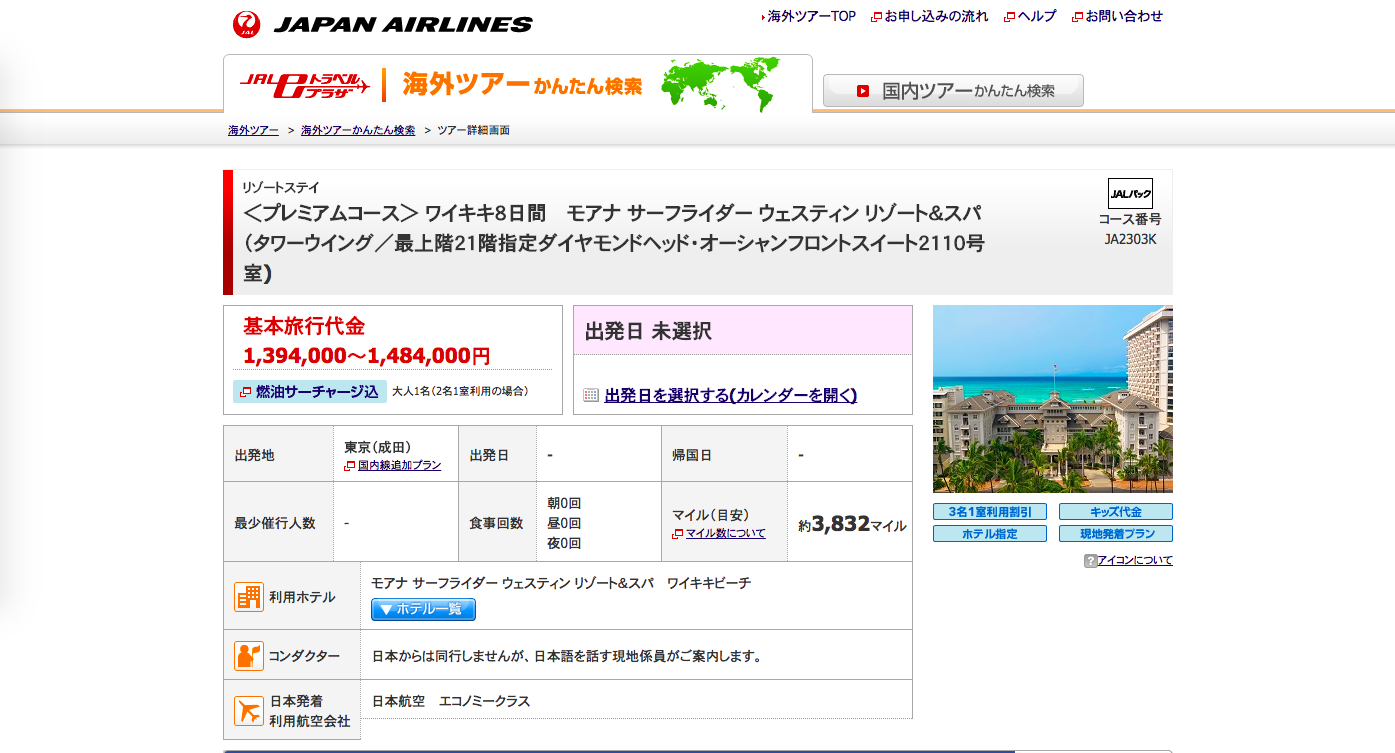Click the hotel name モアナ サーフライダー text
The height and width of the screenshot is (753, 1395).
561,582
